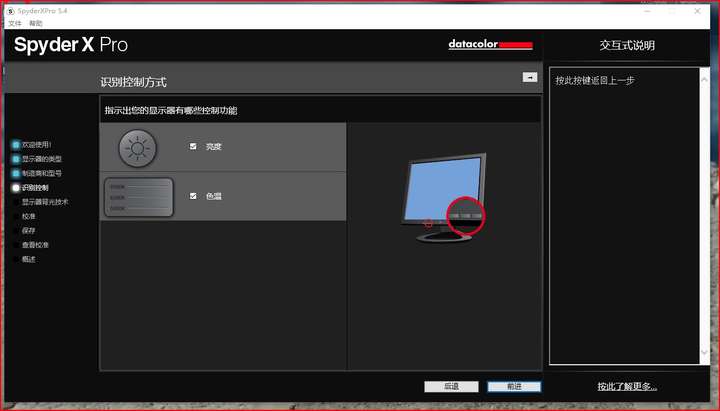The image size is (720, 411).
Task: Open the 按此了解更多... link
Action: click(x=627, y=387)
